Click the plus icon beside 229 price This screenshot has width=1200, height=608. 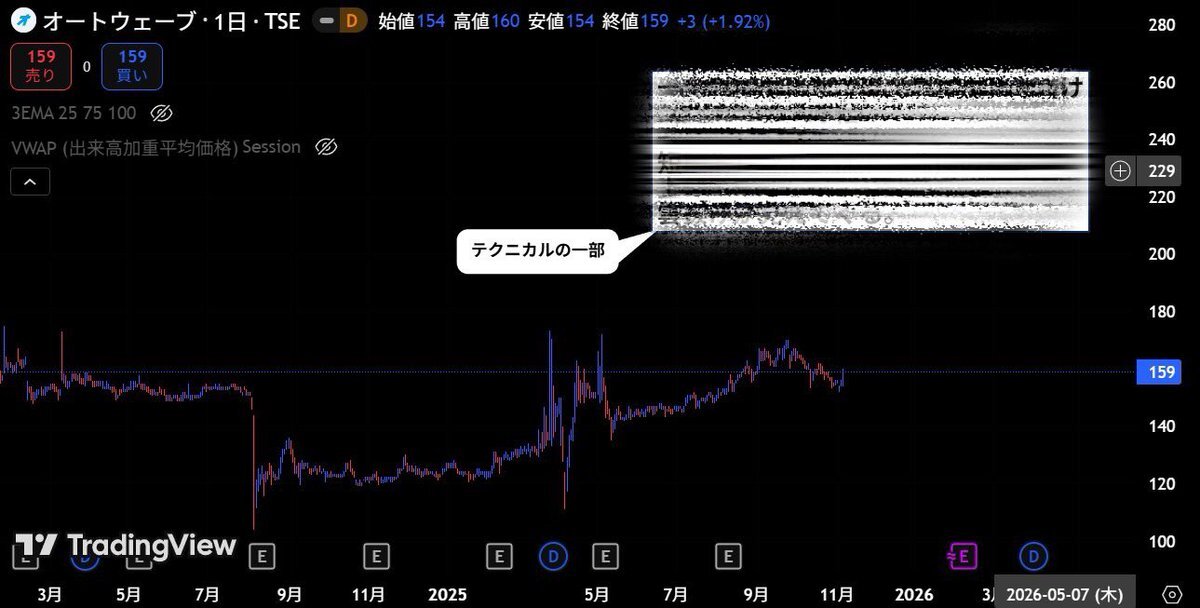click(1120, 171)
